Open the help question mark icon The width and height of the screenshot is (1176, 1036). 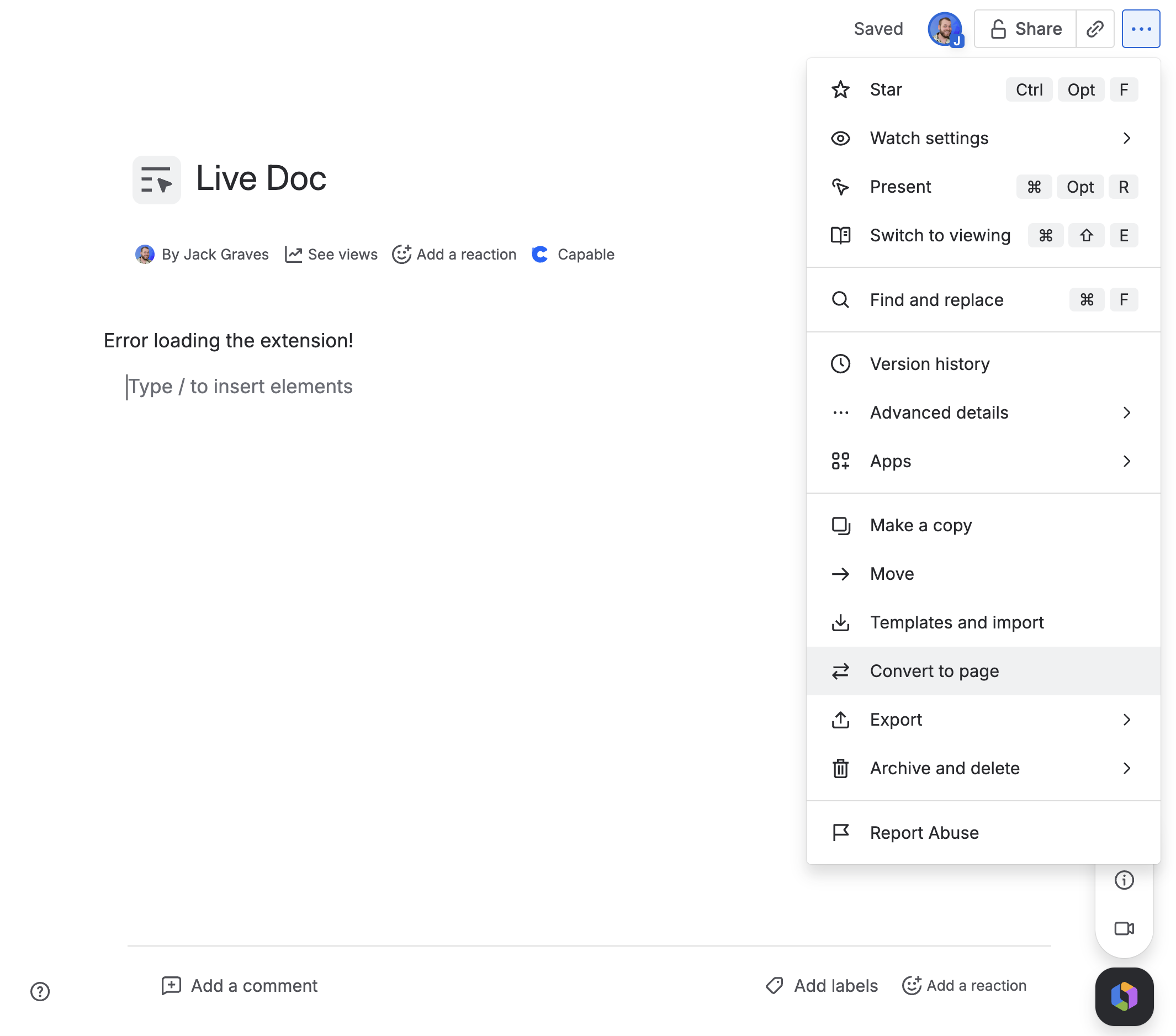point(40,991)
